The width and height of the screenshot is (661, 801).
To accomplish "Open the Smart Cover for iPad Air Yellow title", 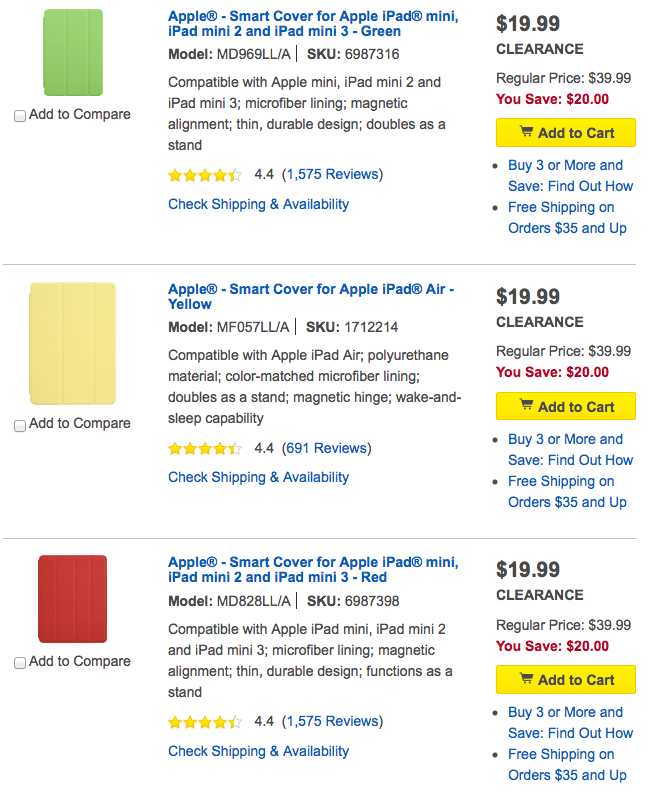I will coord(311,297).
